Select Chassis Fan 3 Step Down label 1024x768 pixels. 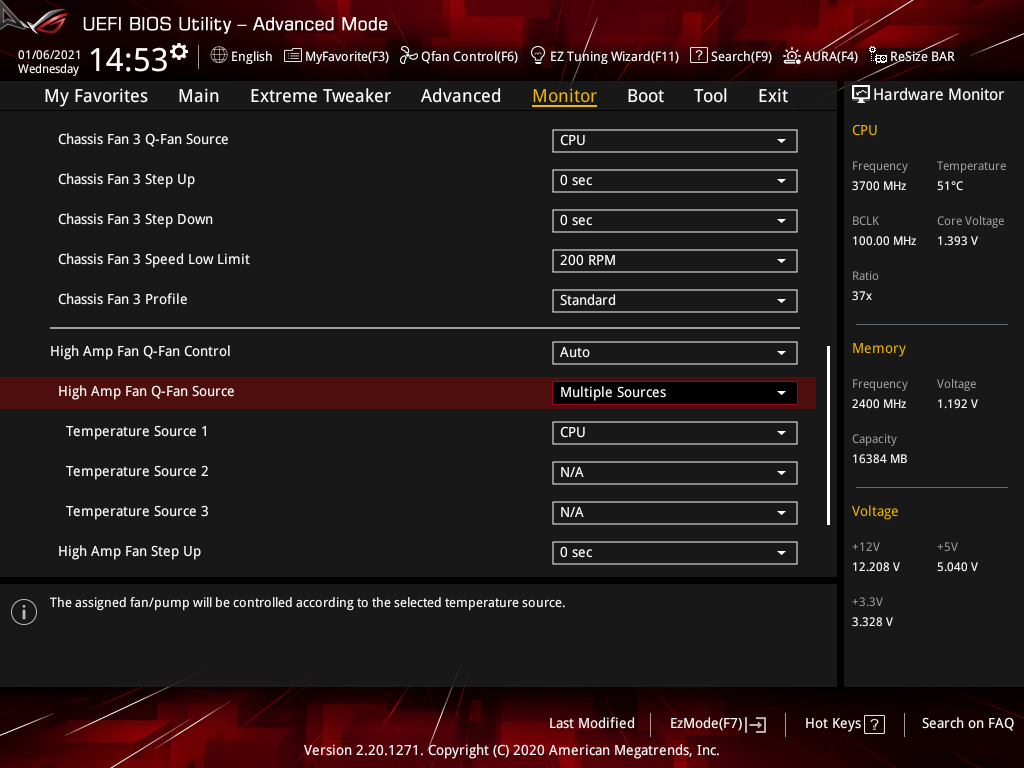tap(135, 219)
